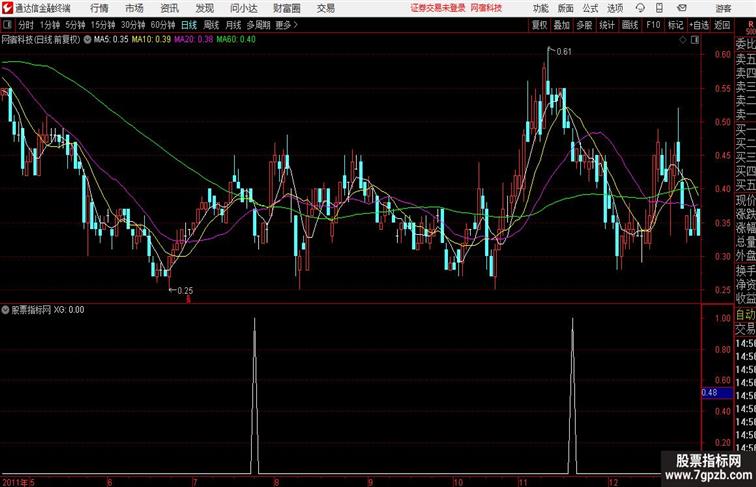Open the XG indicator panel round arrow icon
The width and height of the screenshot is (756, 487).
click(x=5, y=310)
